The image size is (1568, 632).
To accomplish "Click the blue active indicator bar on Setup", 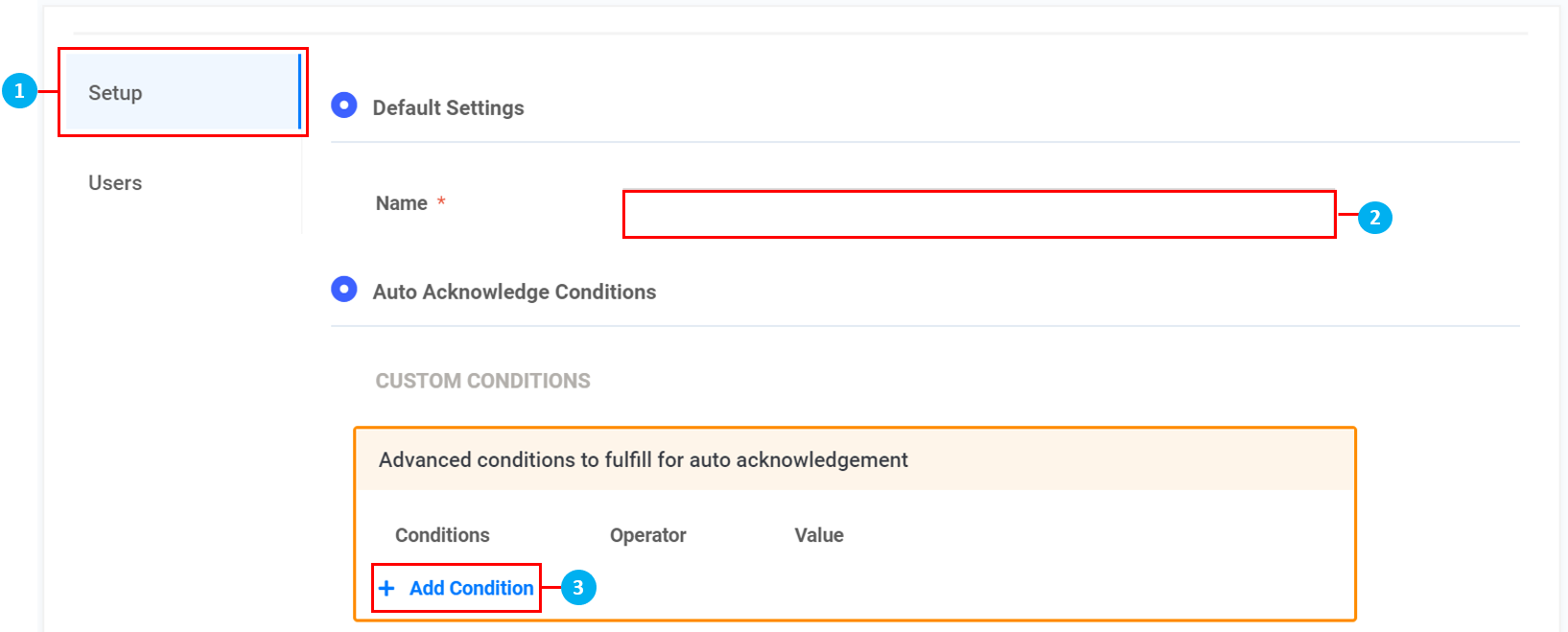I will coord(299,91).
